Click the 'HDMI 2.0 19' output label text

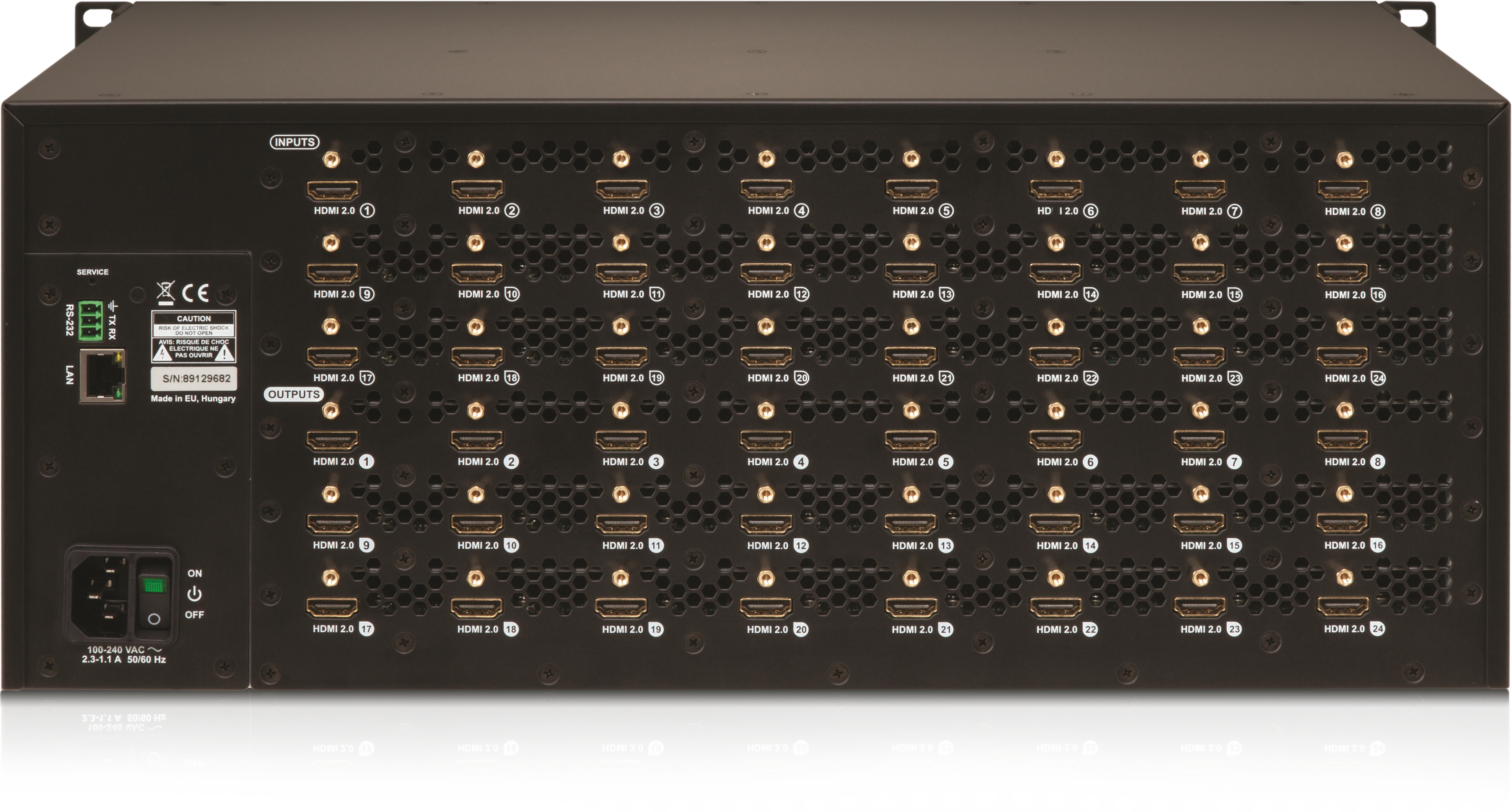click(x=633, y=630)
